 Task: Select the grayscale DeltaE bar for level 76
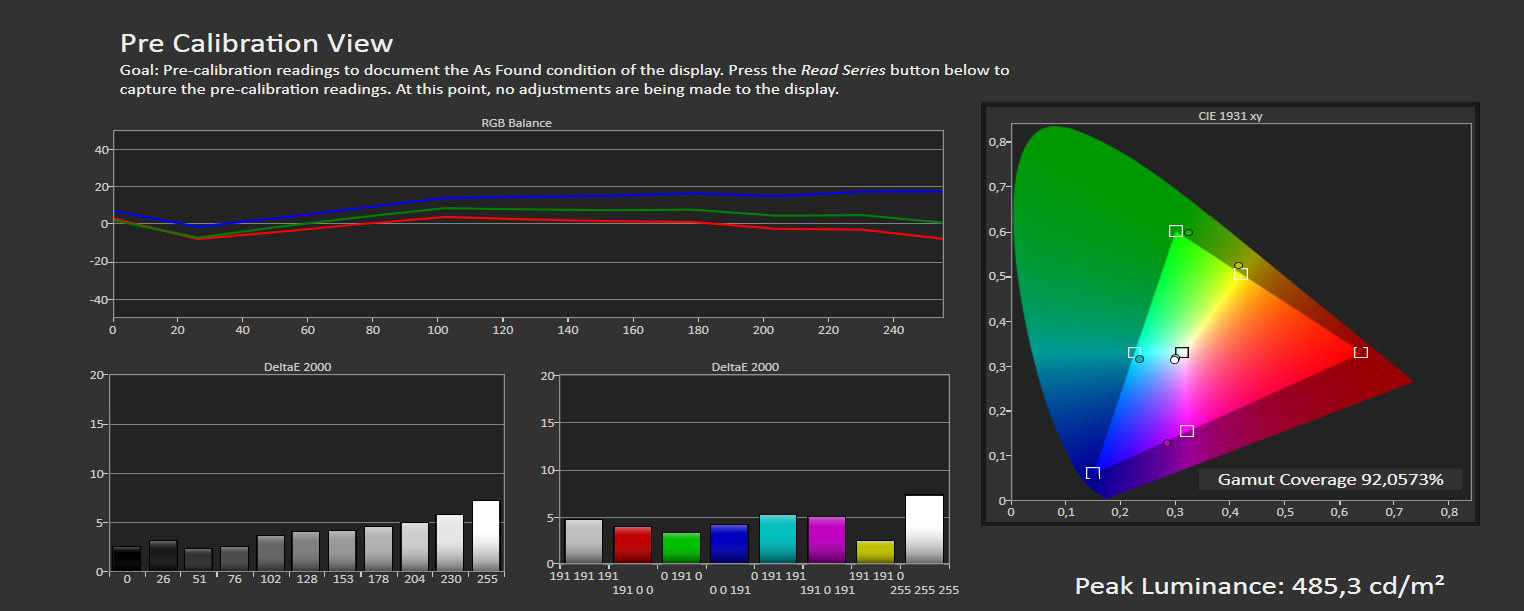tap(234, 559)
